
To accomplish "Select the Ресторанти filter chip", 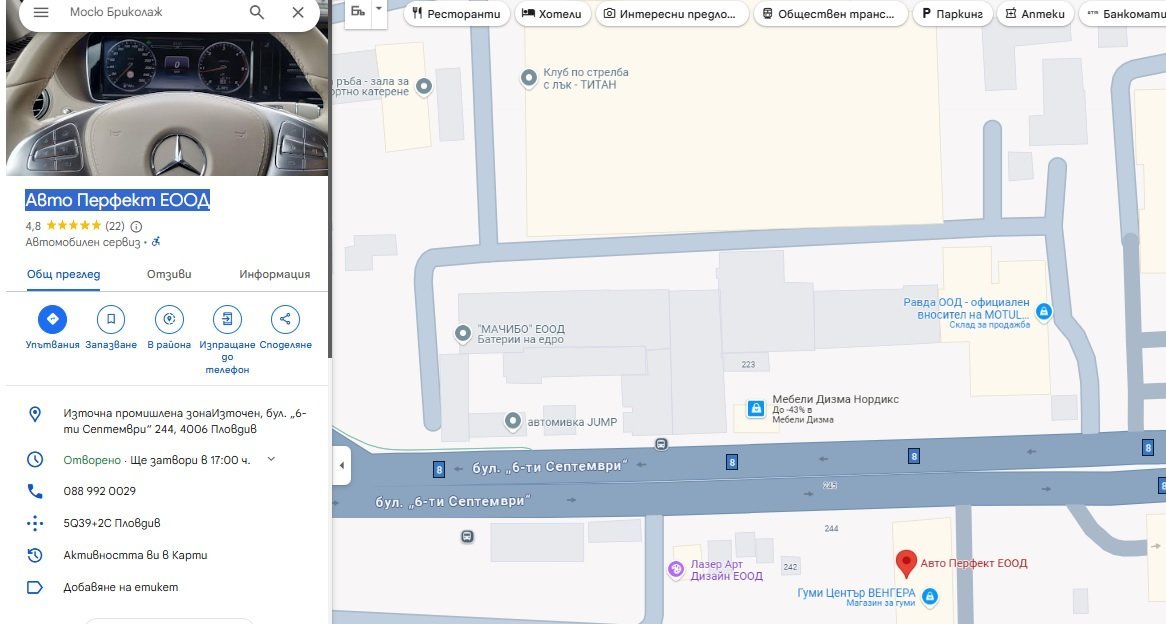I will coord(457,14).
